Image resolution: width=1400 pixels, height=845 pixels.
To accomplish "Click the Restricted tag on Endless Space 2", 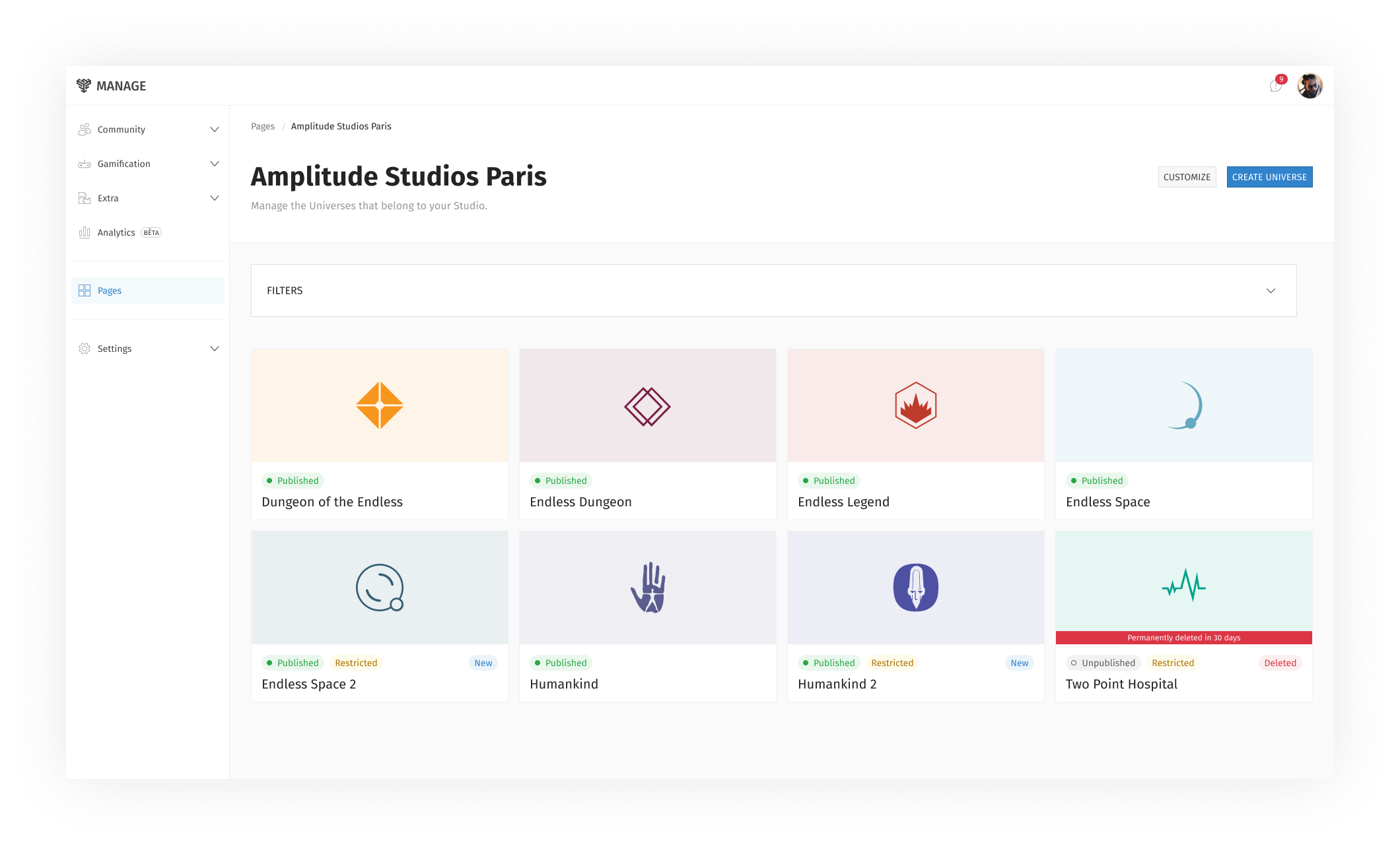I will tap(356, 663).
